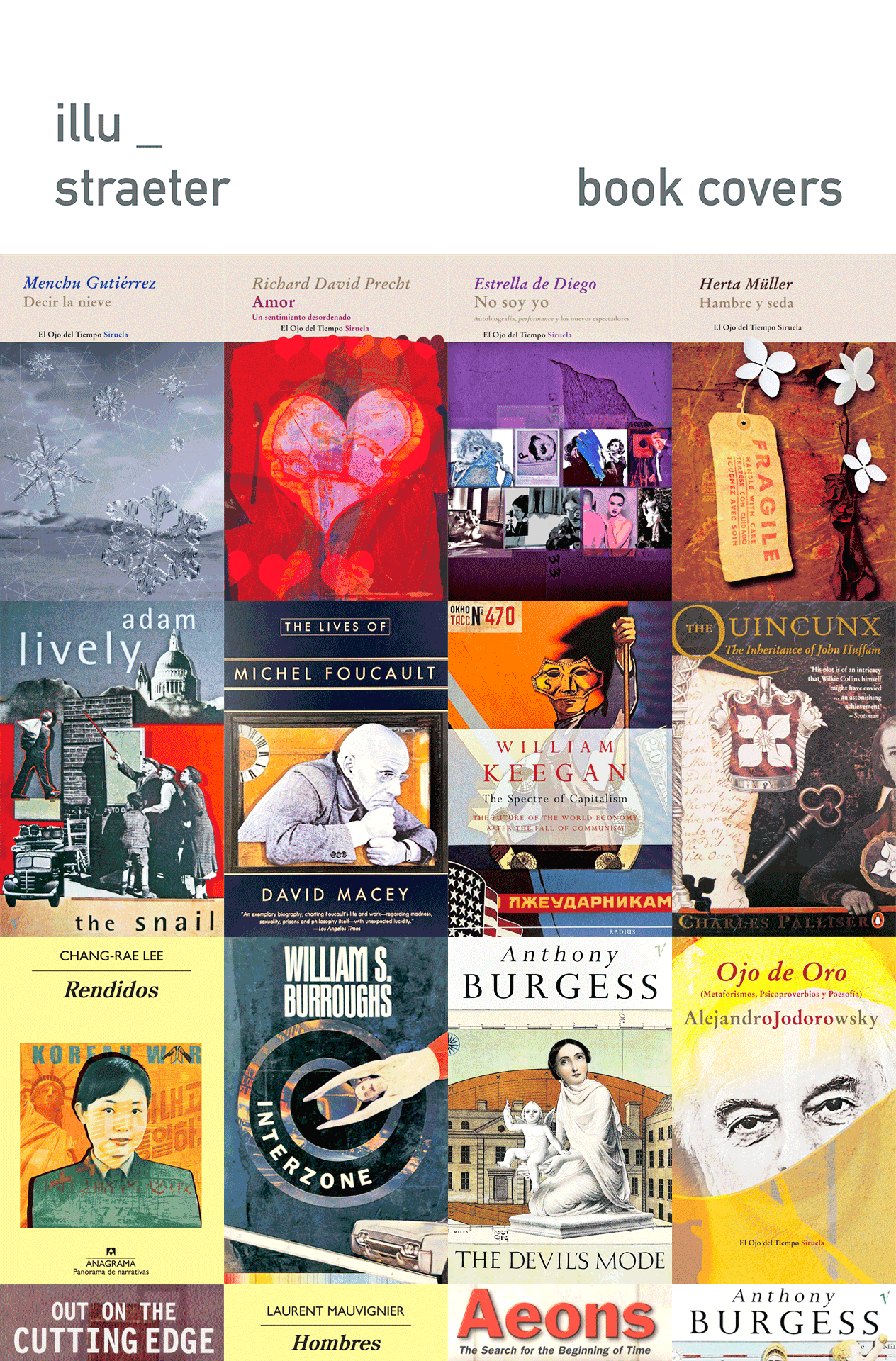The height and width of the screenshot is (1361, 896).
Task: Click the Anagrama publisher logo
Action: [111, 1260]
